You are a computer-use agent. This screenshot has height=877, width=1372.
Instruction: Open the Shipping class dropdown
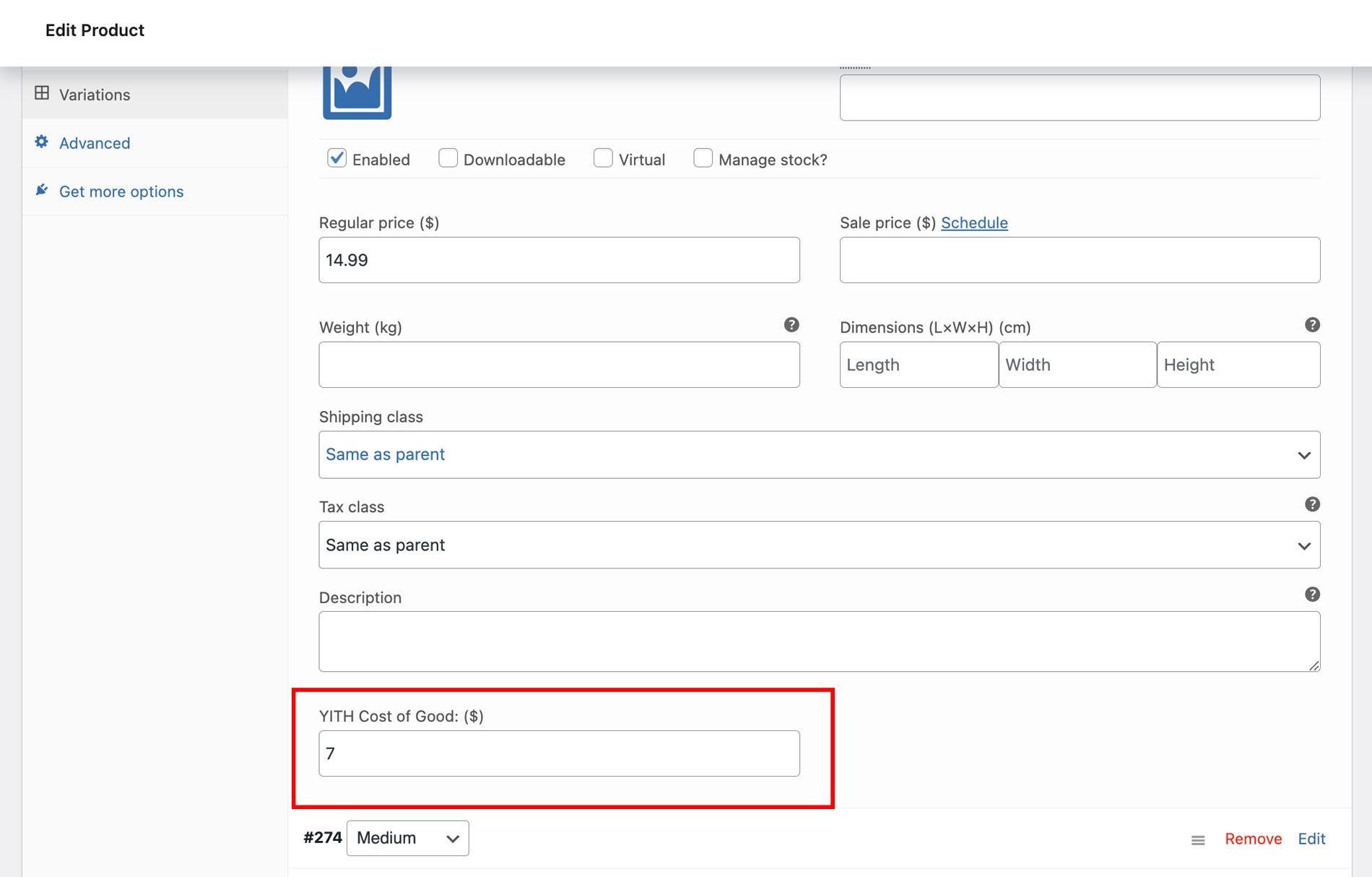pyautogui.click(x=820, y=454)
